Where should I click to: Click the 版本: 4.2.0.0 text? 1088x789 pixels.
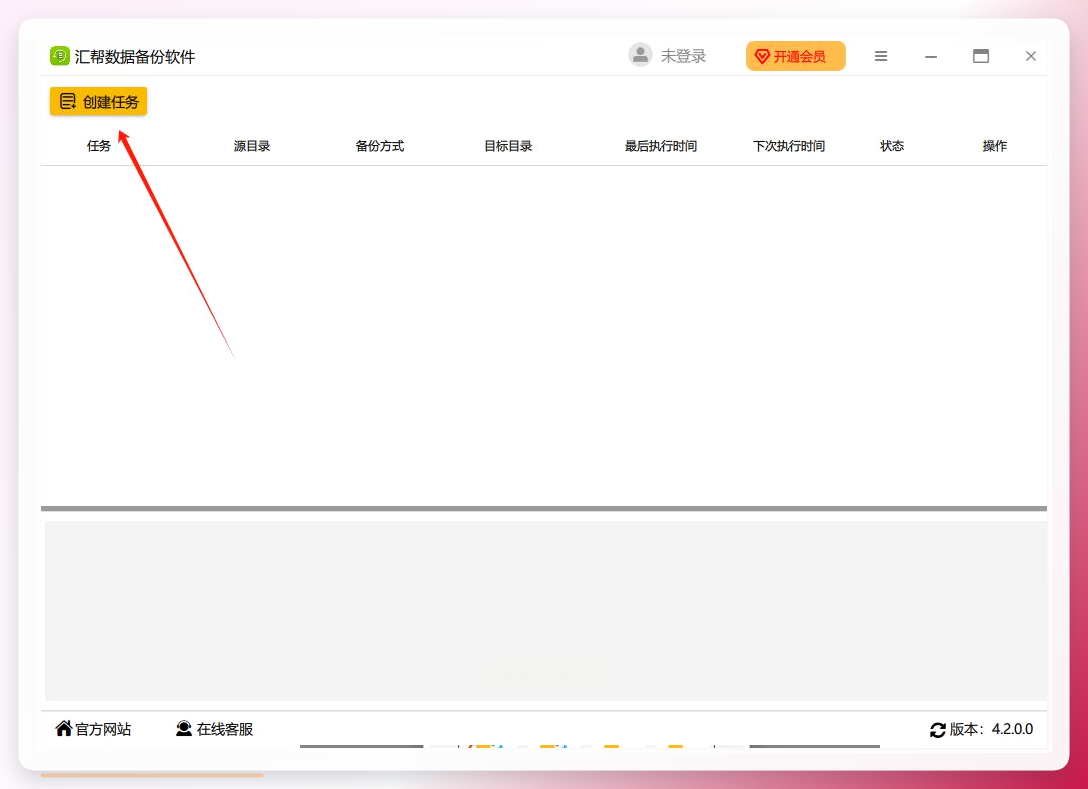coord(991,729)
